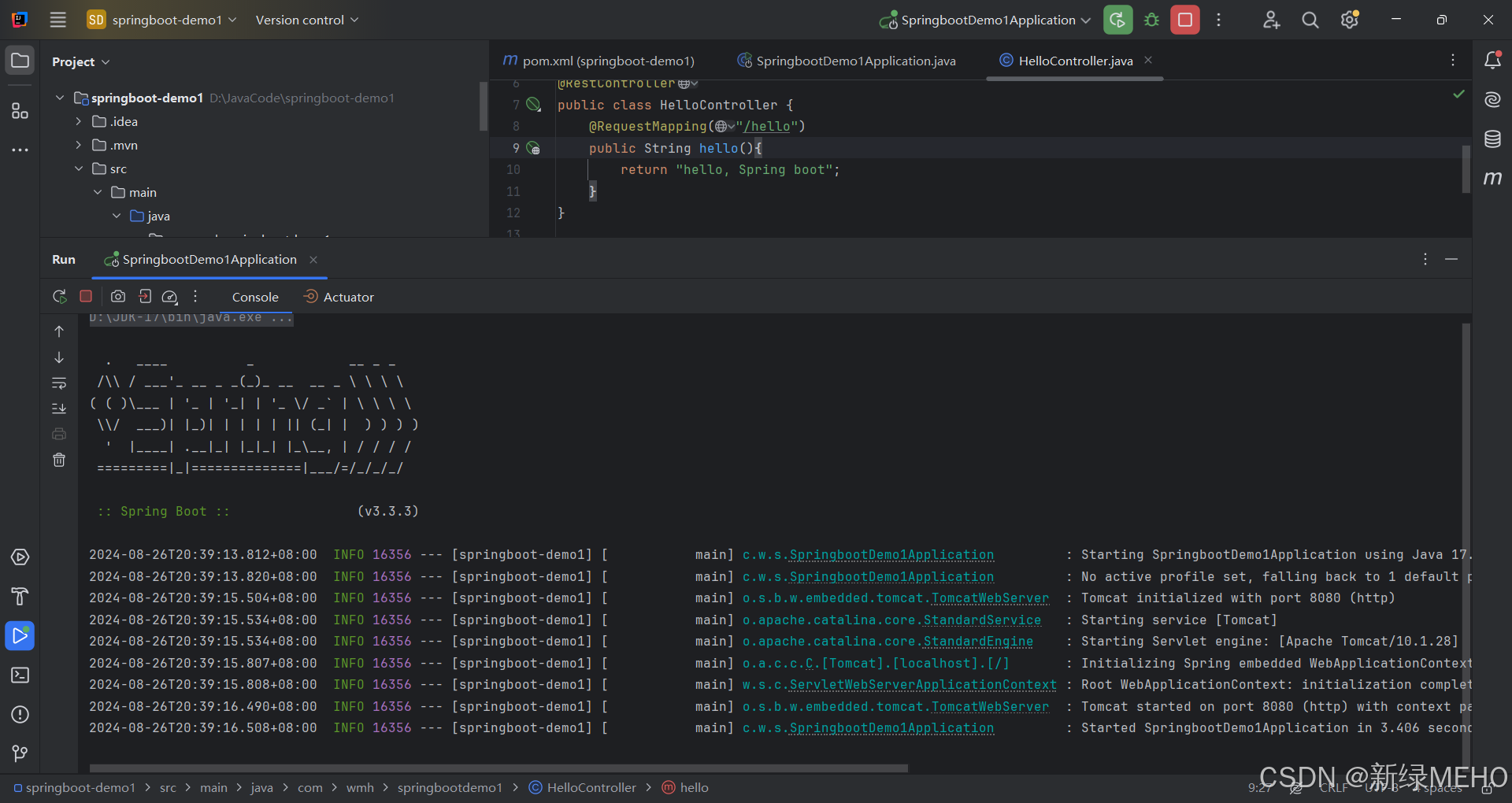Collapse the src folder

pos(79,168)
